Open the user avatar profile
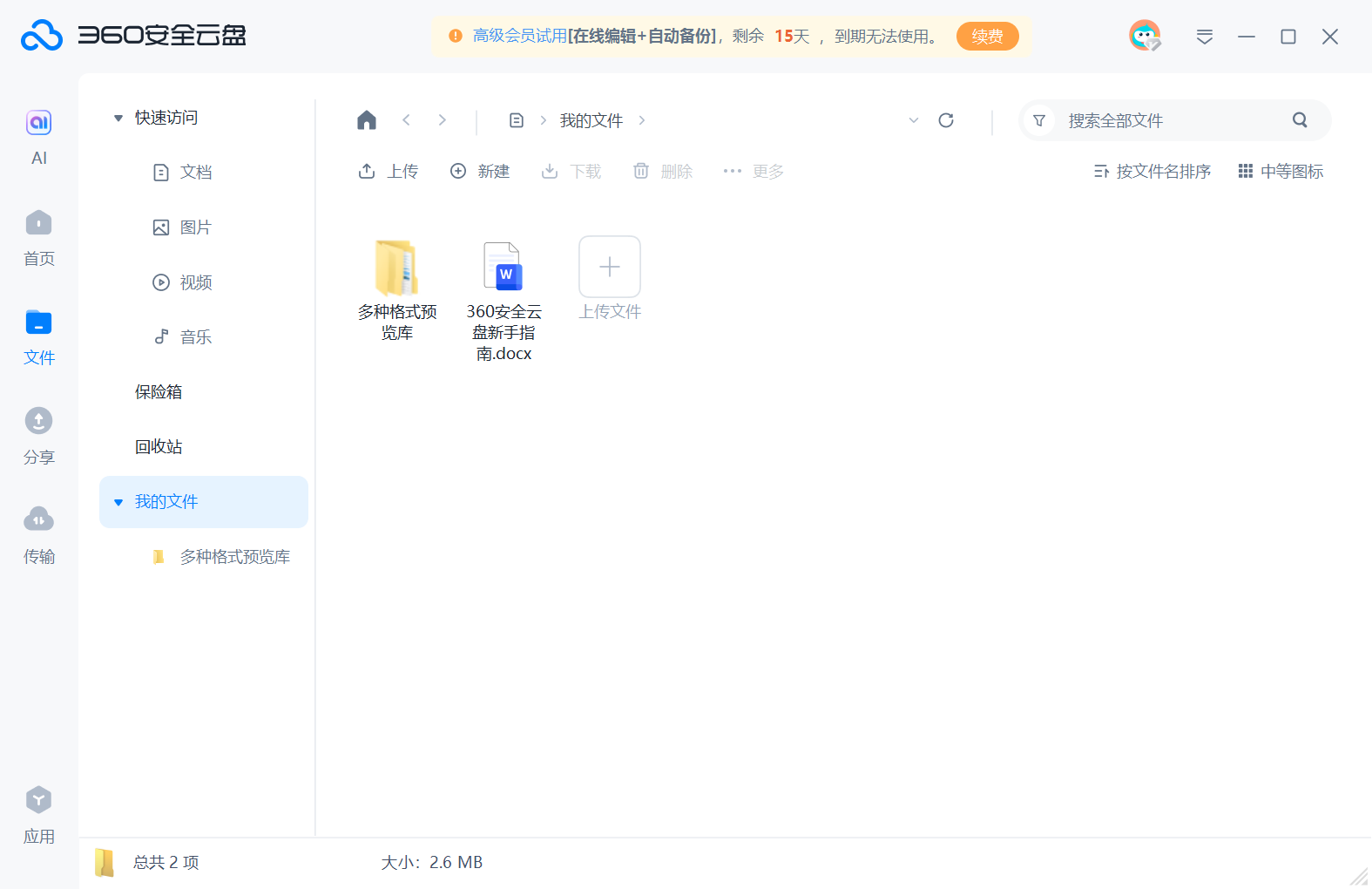Viewport: 1372px width, 889px height. pos(1145,36)
